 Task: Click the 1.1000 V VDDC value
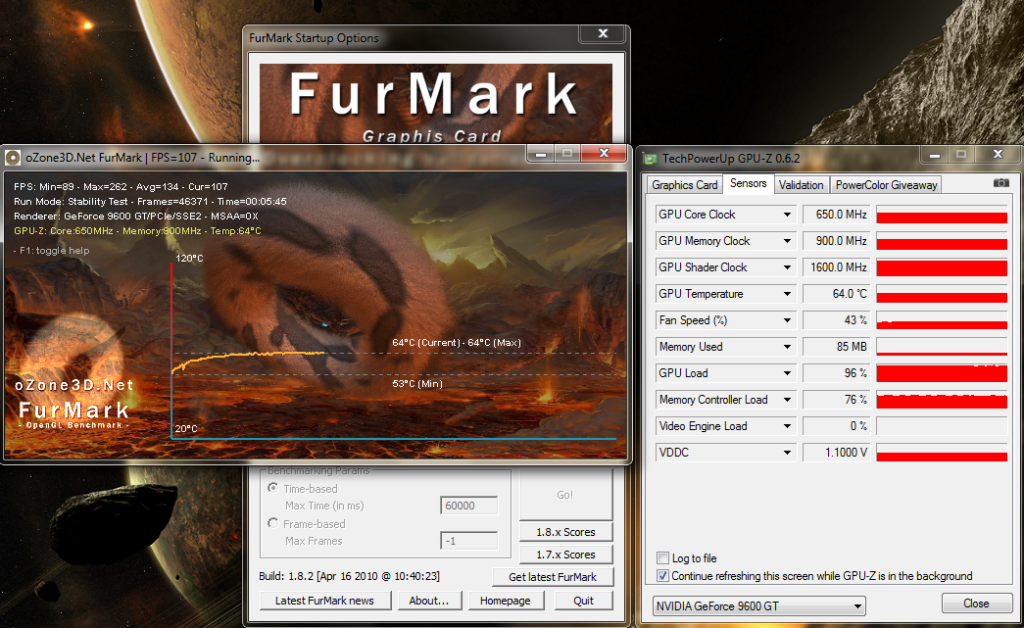(x=835, y=452)
